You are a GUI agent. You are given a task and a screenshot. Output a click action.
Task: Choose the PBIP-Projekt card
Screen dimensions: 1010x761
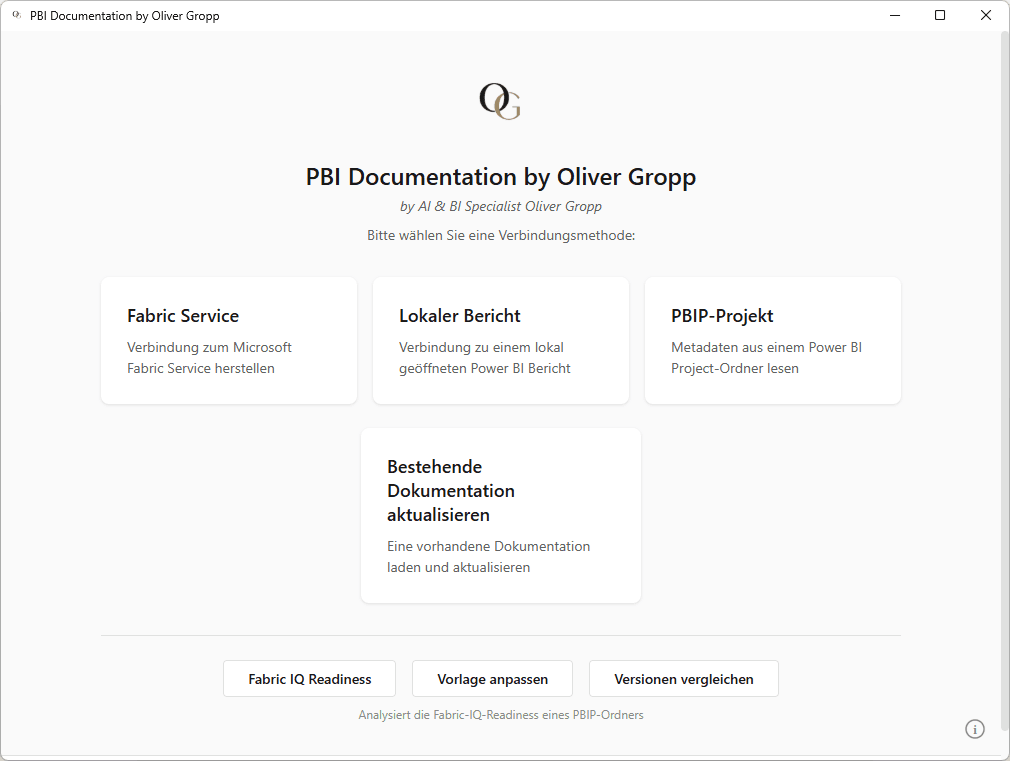point(772,340)
